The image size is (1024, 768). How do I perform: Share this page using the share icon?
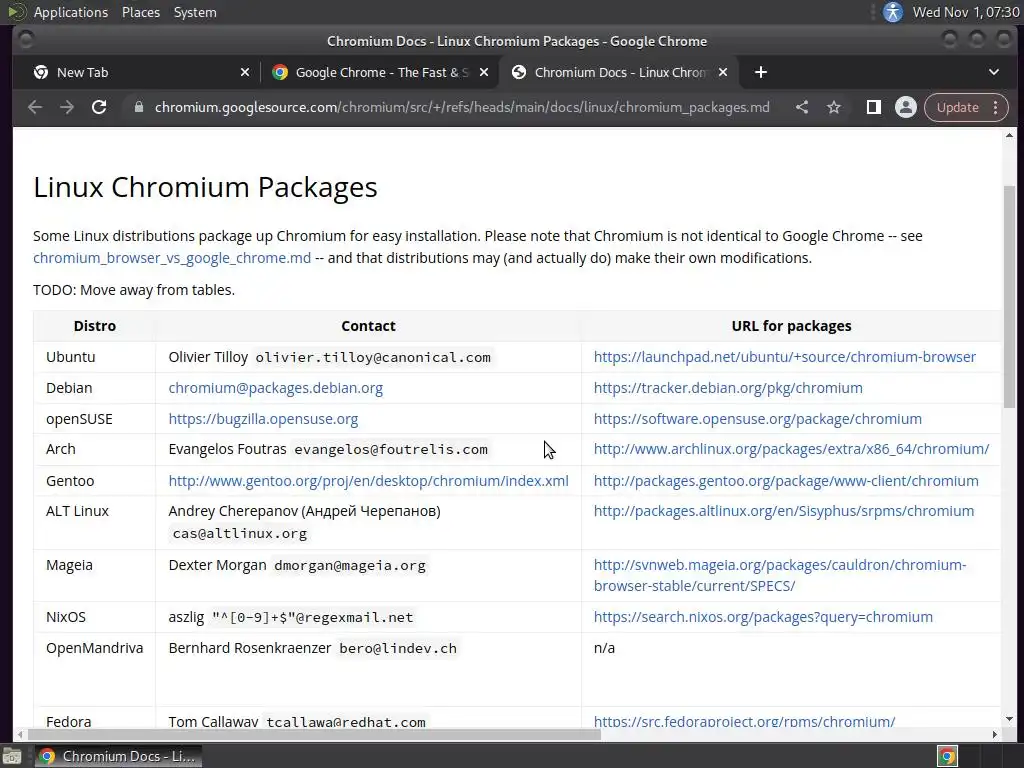pyautogui.click(x=802, y=107)
